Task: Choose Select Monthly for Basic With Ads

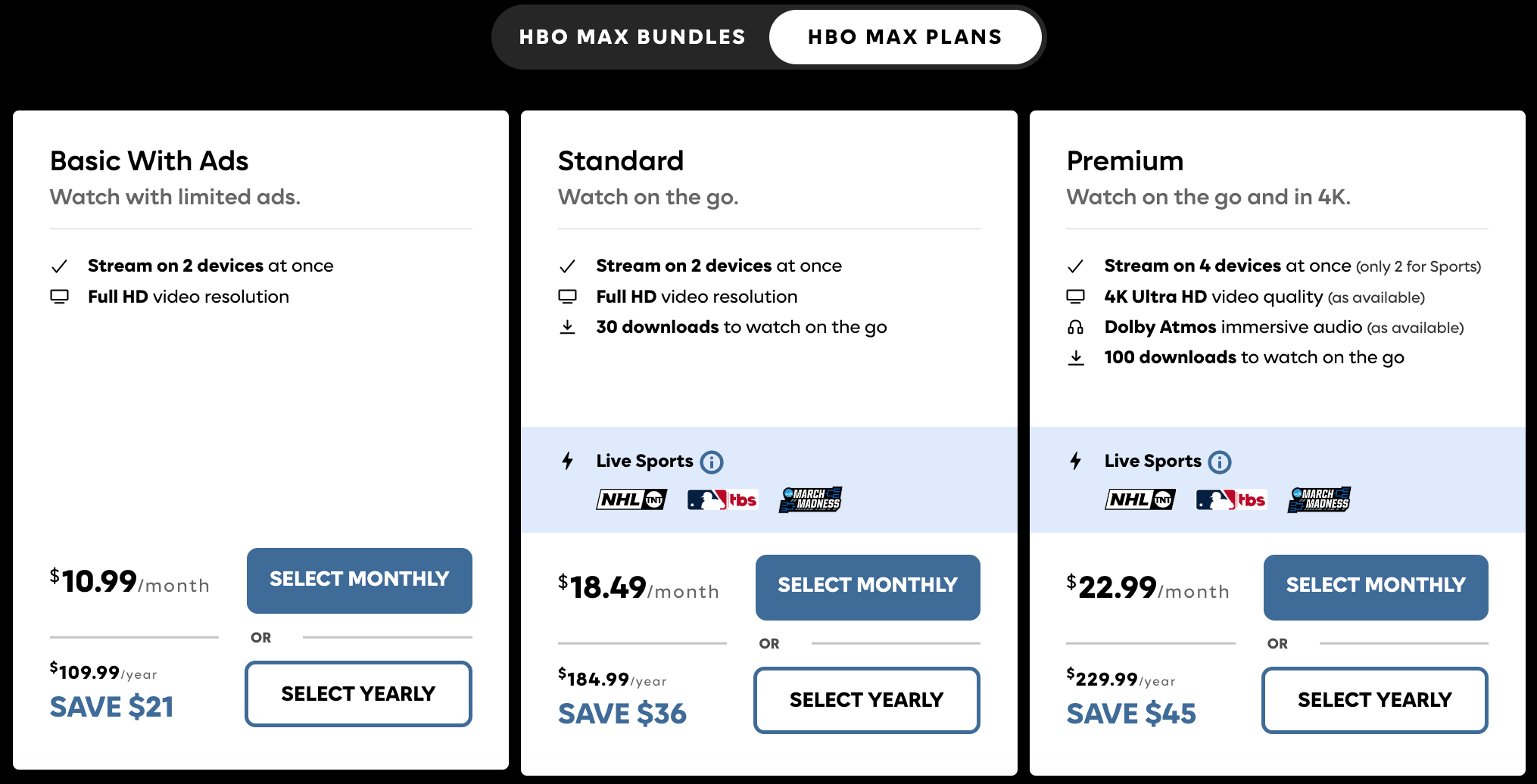Action: (x=359, y=580)
